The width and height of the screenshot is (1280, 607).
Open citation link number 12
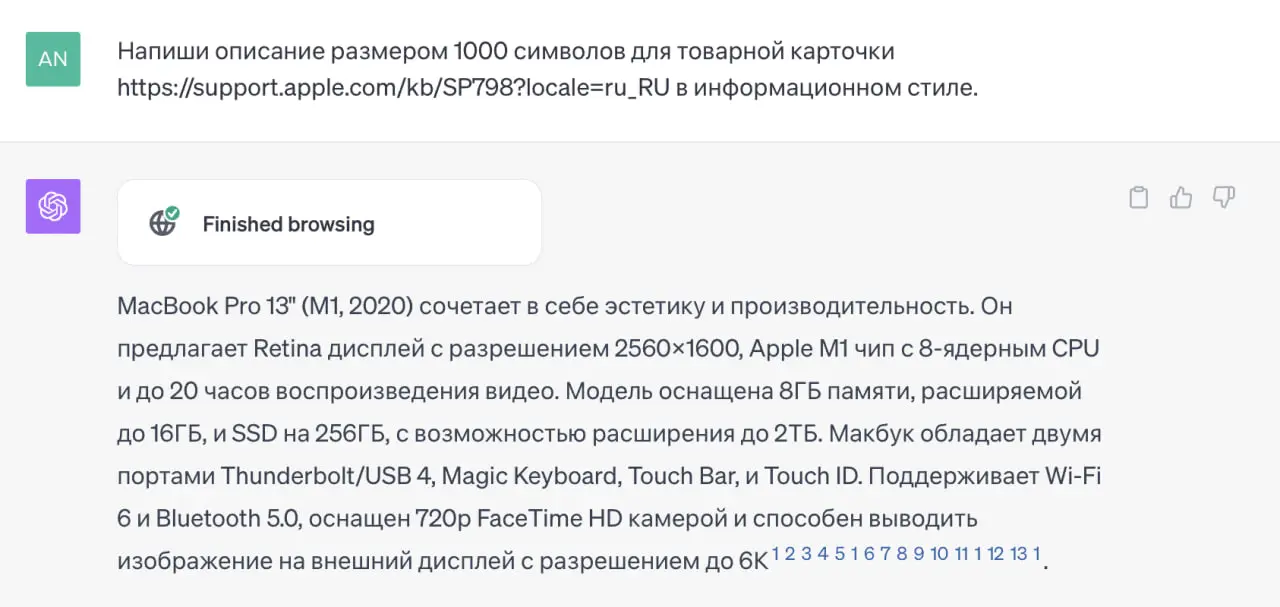coord(996,554)
